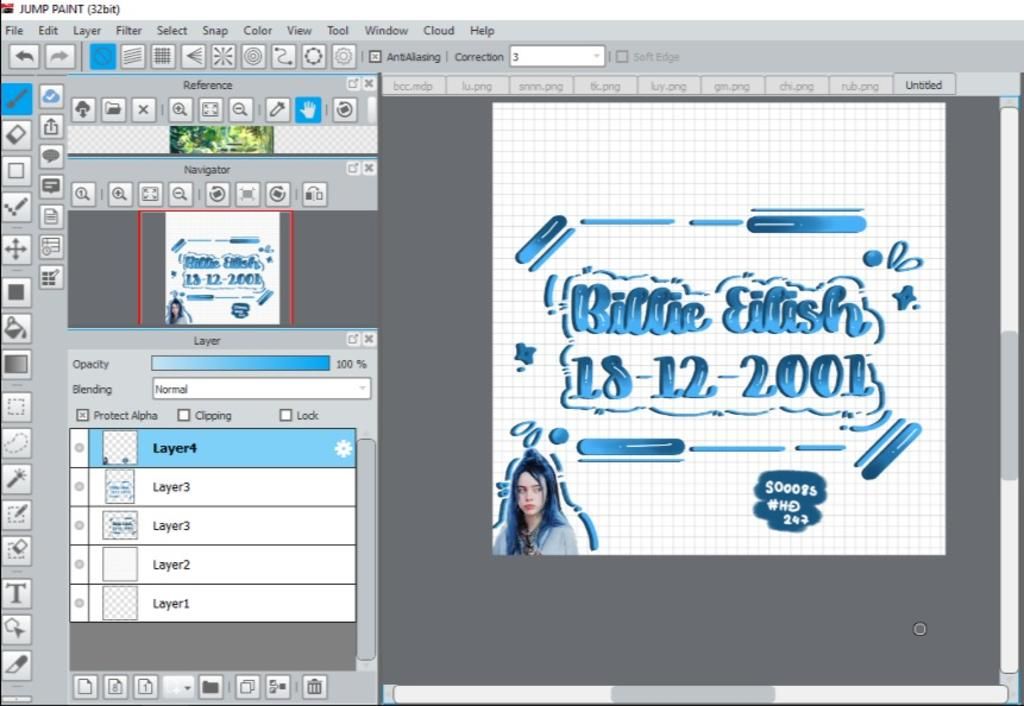Open the Snap menu

point(215,30)
